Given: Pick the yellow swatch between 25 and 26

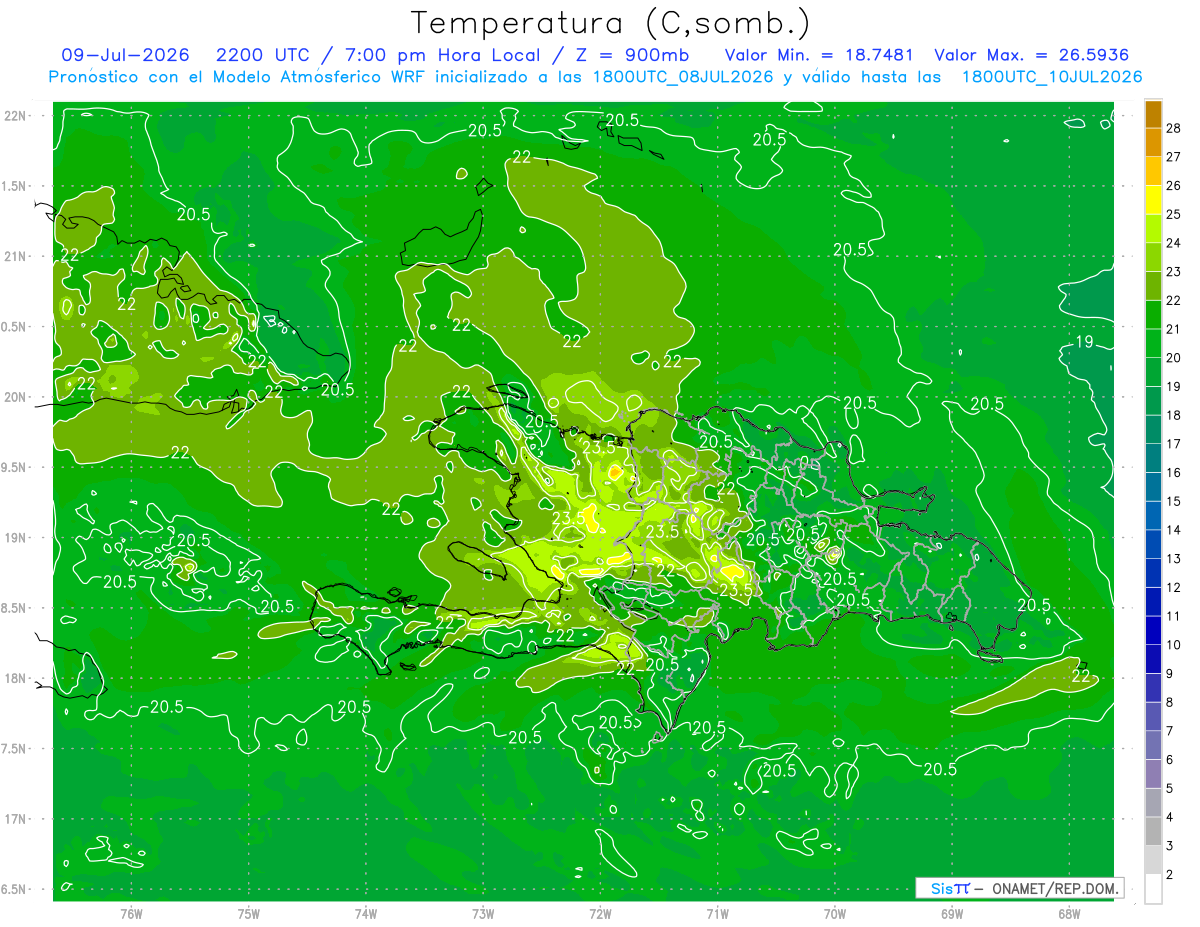Looking at the screenshot, I should (x=1153, y=199).
